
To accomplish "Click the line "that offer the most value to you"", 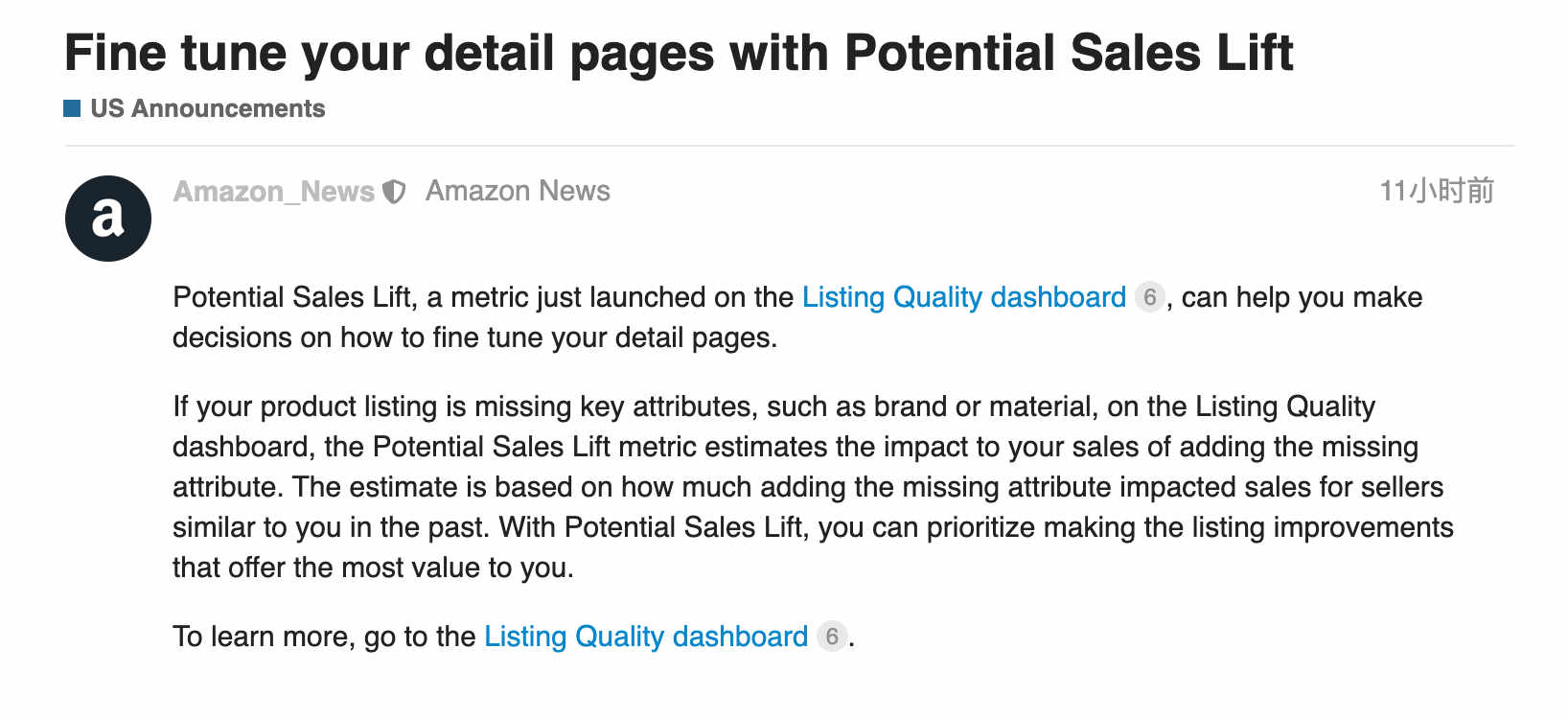I will (373, 568).
